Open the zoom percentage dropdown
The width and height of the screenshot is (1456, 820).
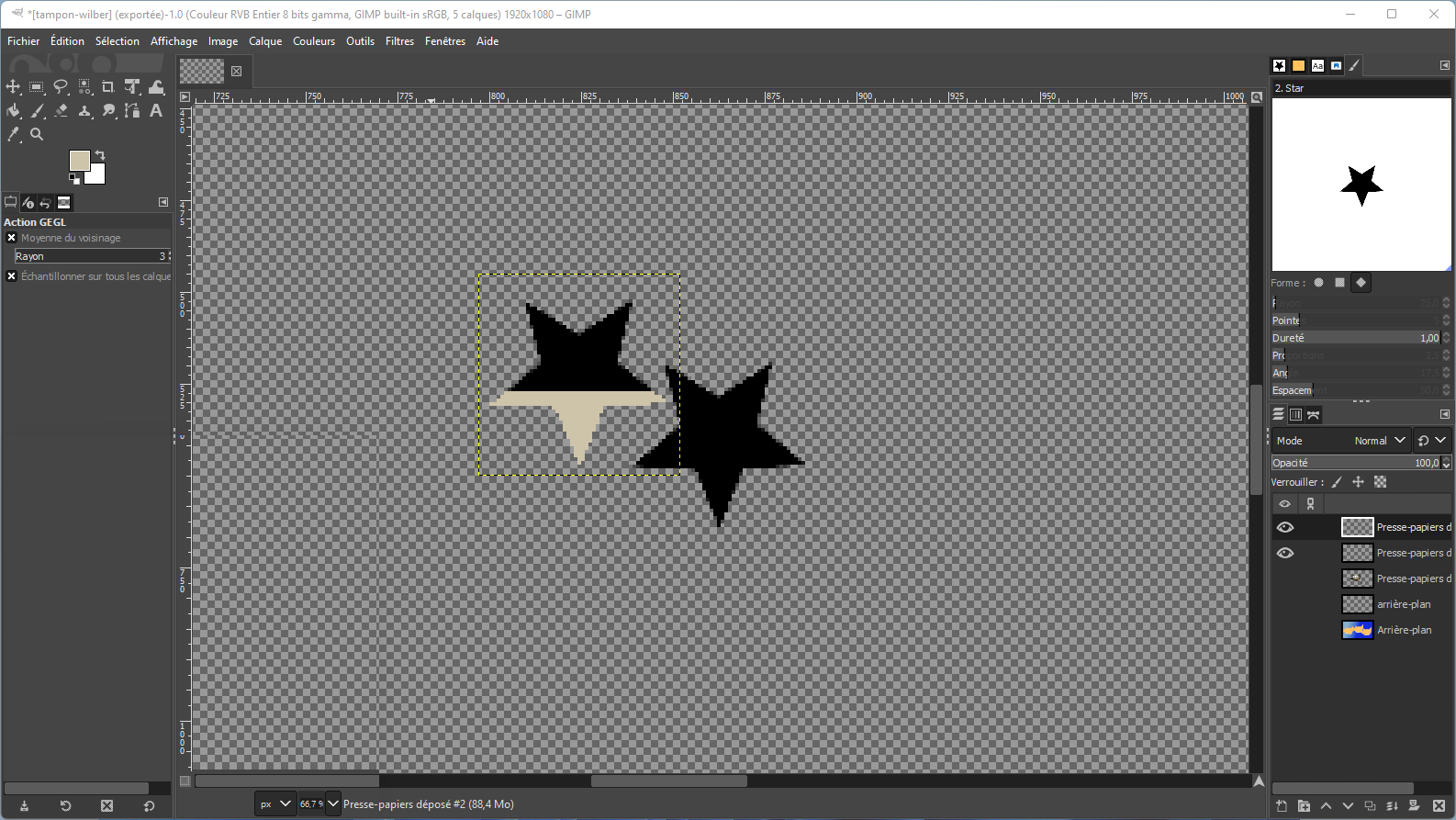pyautogui.click(x=333, y=803)
